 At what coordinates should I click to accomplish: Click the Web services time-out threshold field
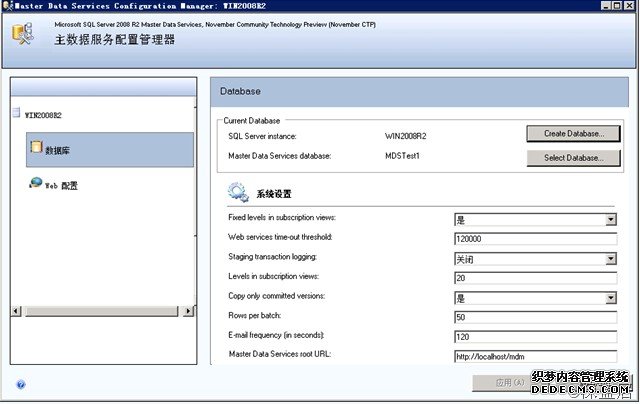point(535,239)
